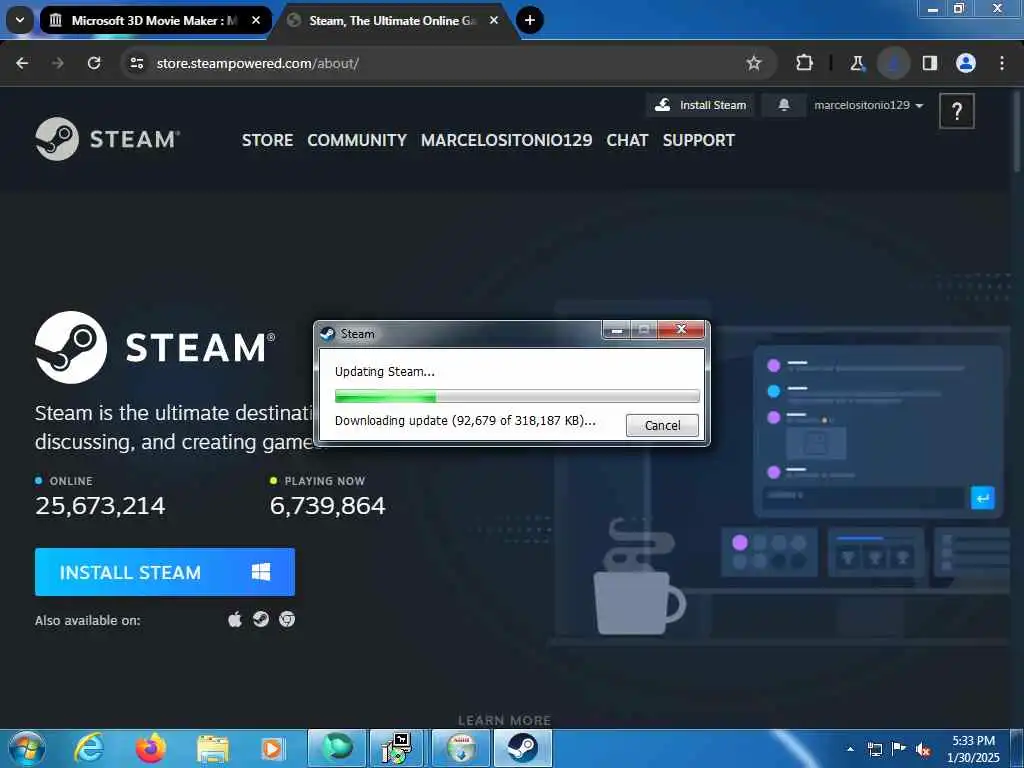Go forward in browser history
The image size is (1024, 768).
coord(58,63)
